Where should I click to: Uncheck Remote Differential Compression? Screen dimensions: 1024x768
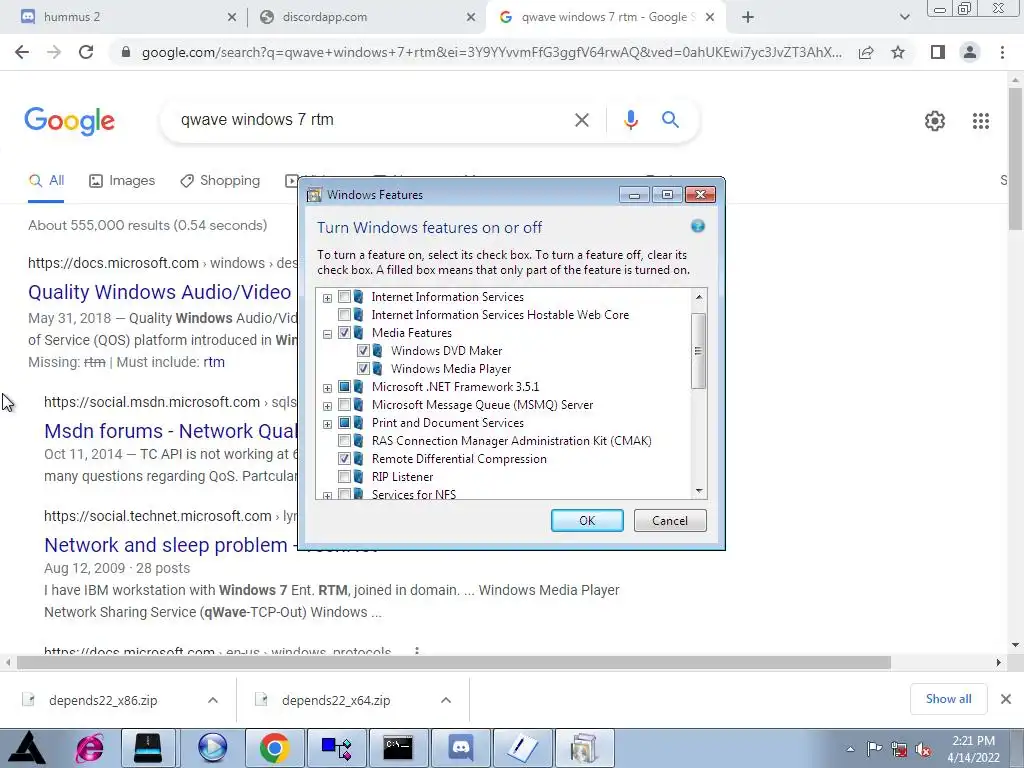point(344,459)
